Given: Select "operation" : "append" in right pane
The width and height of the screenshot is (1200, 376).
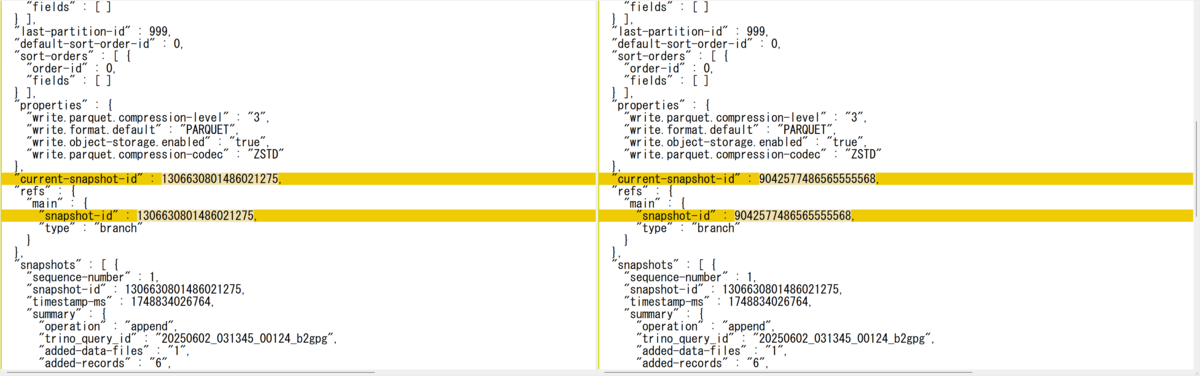Looking at the screenshot, I should 706,325.
